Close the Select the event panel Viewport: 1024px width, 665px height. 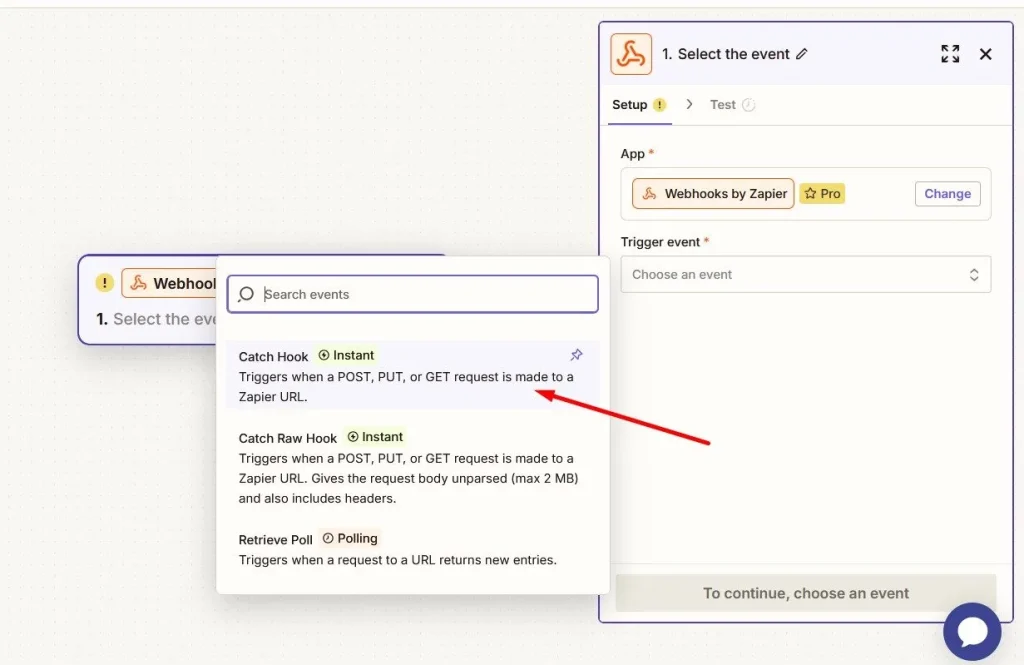coord(985,54)
